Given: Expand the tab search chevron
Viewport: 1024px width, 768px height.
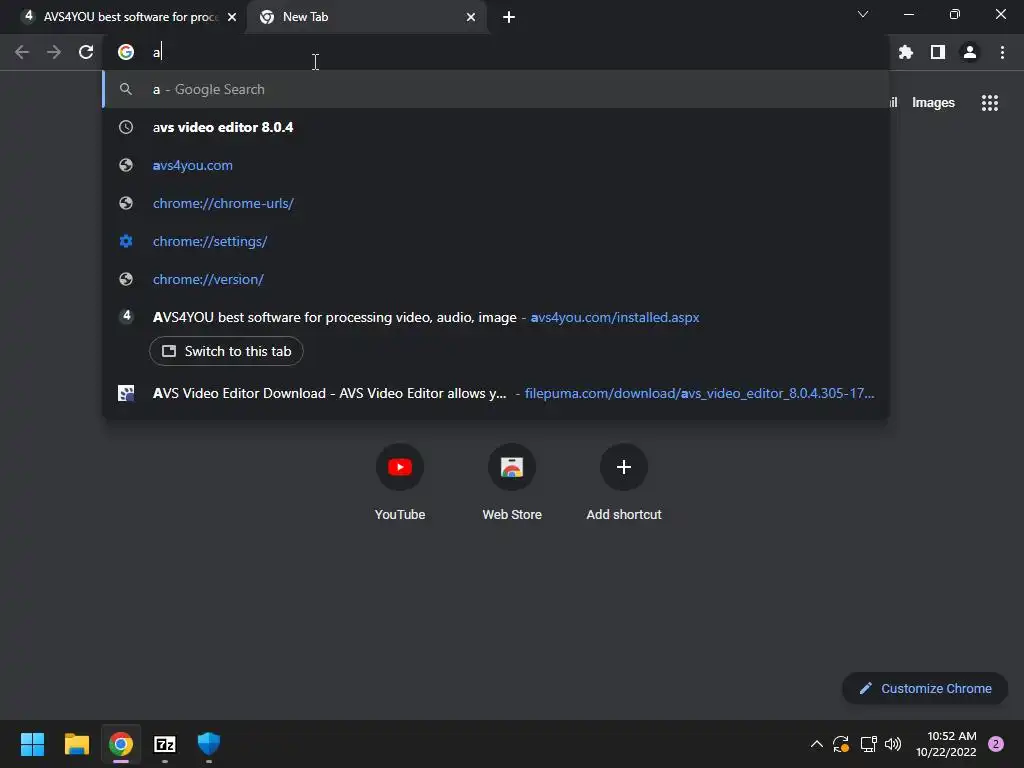Looking at the screenshot, I should 863,14.
